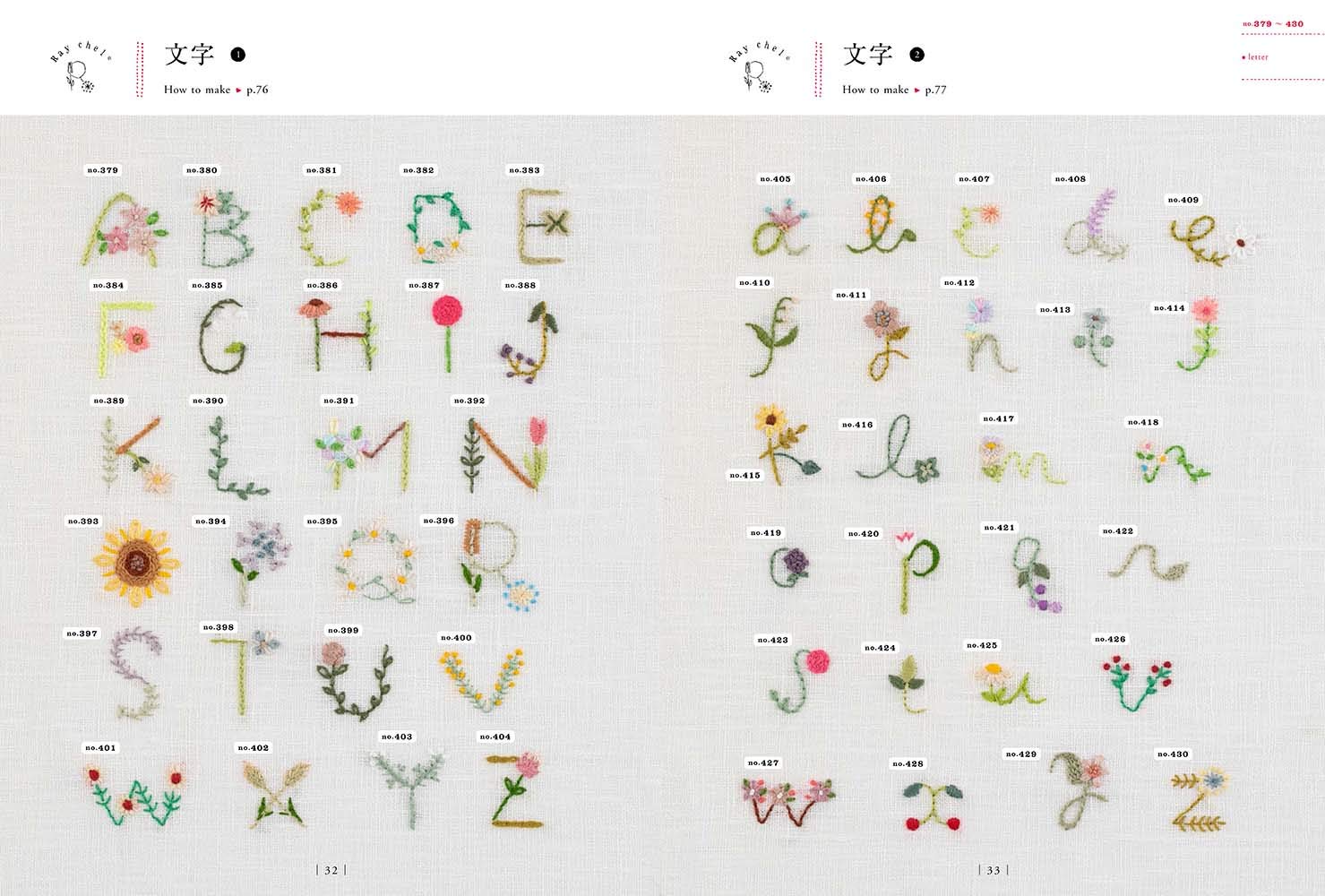Image resolution: width=1325 pixels, height=896 pixels.
Task: Click the black circled number 2 badge
Action: [916, 56]
